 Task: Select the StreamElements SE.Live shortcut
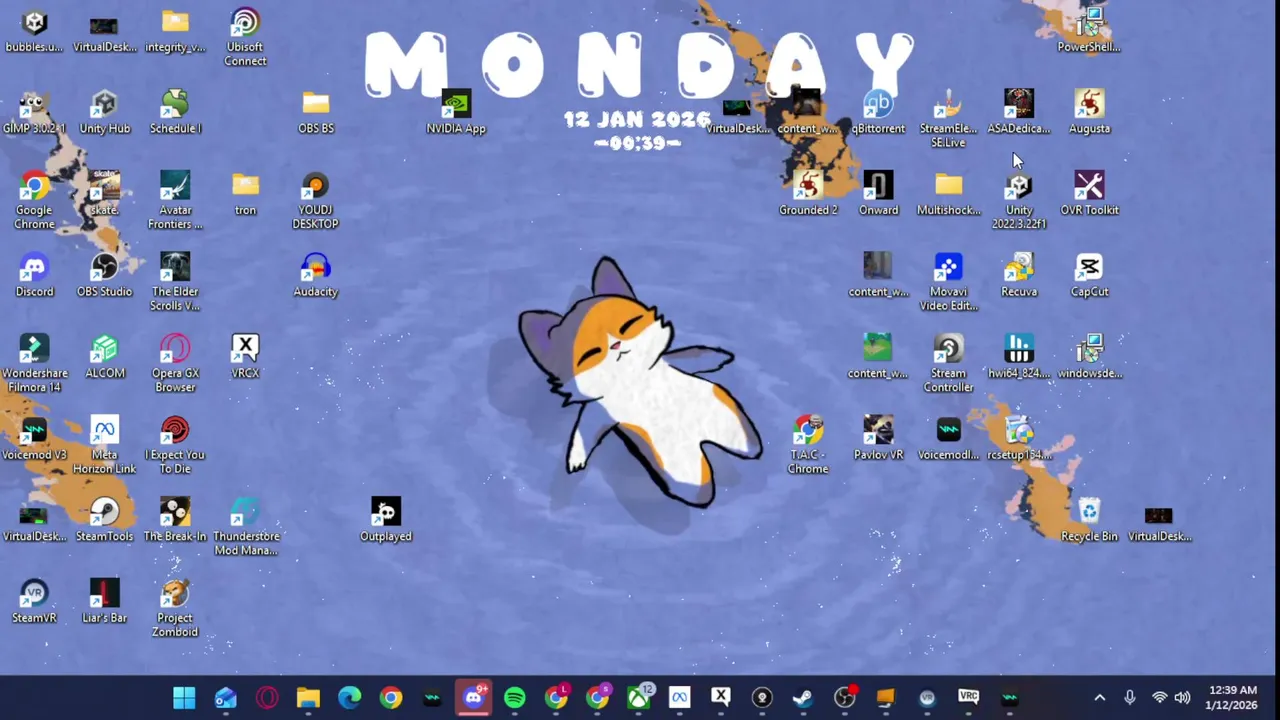tap(948, 119)
